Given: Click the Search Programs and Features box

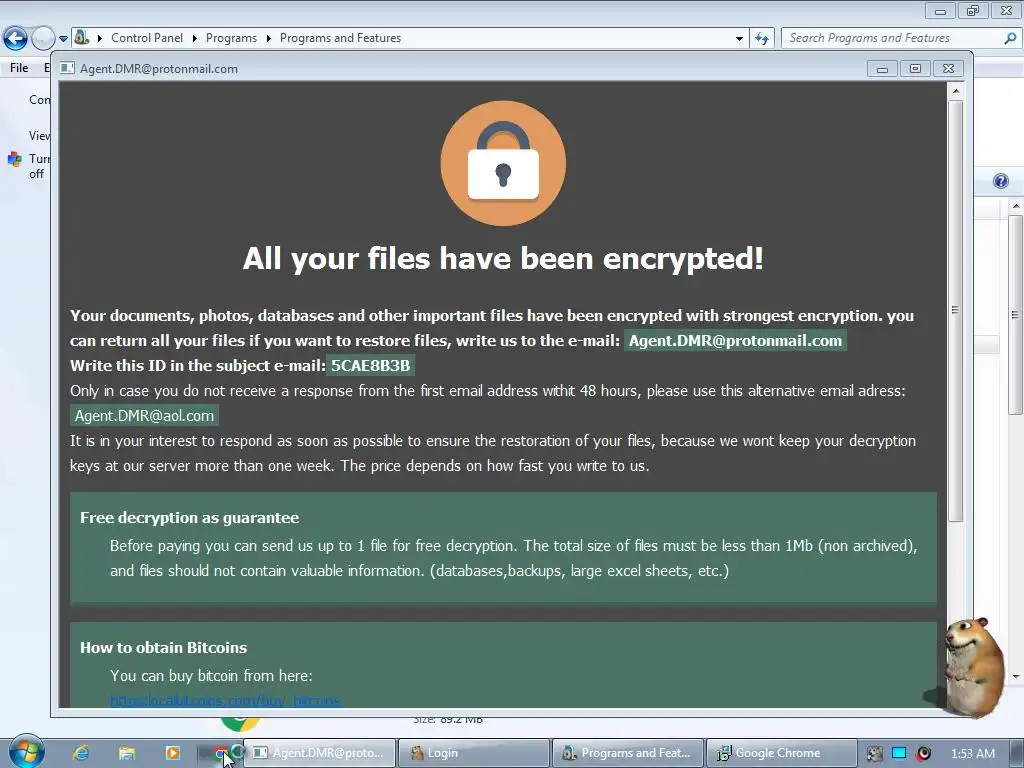Looking at the screenshot, I should [x=893, y=39].
